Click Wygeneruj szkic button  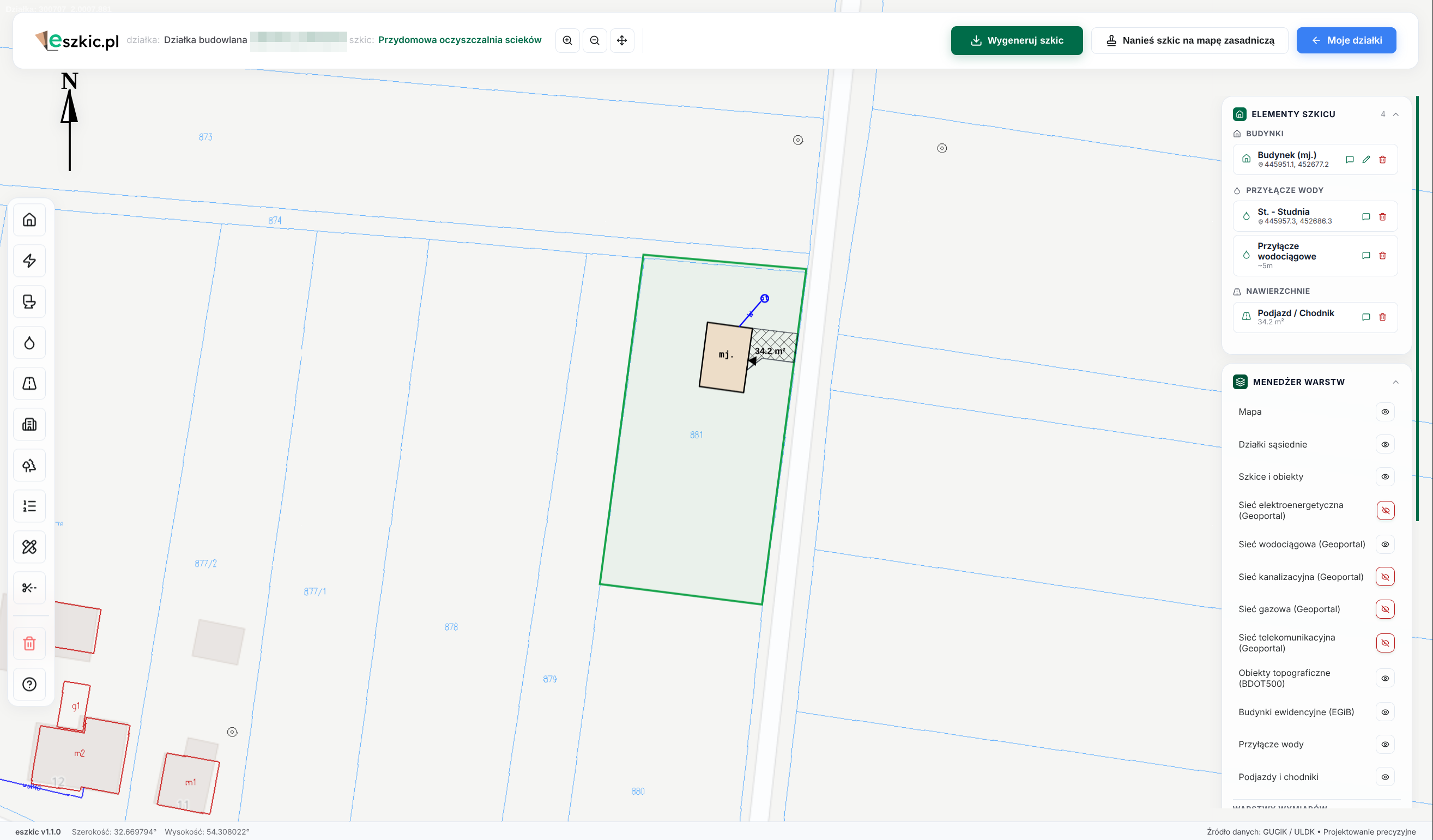pos(1017,40)
